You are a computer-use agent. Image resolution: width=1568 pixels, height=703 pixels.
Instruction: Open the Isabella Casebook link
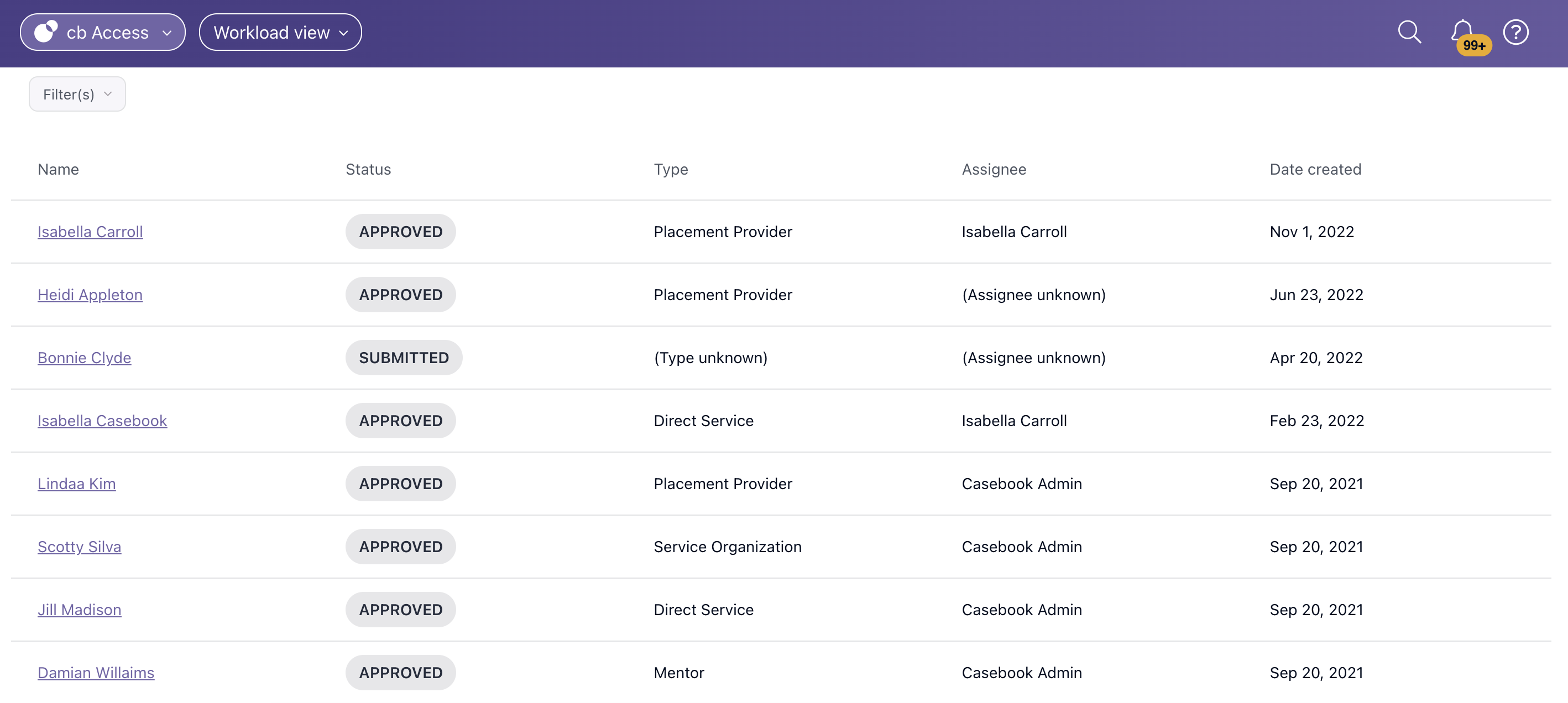[x=102, y=421]
